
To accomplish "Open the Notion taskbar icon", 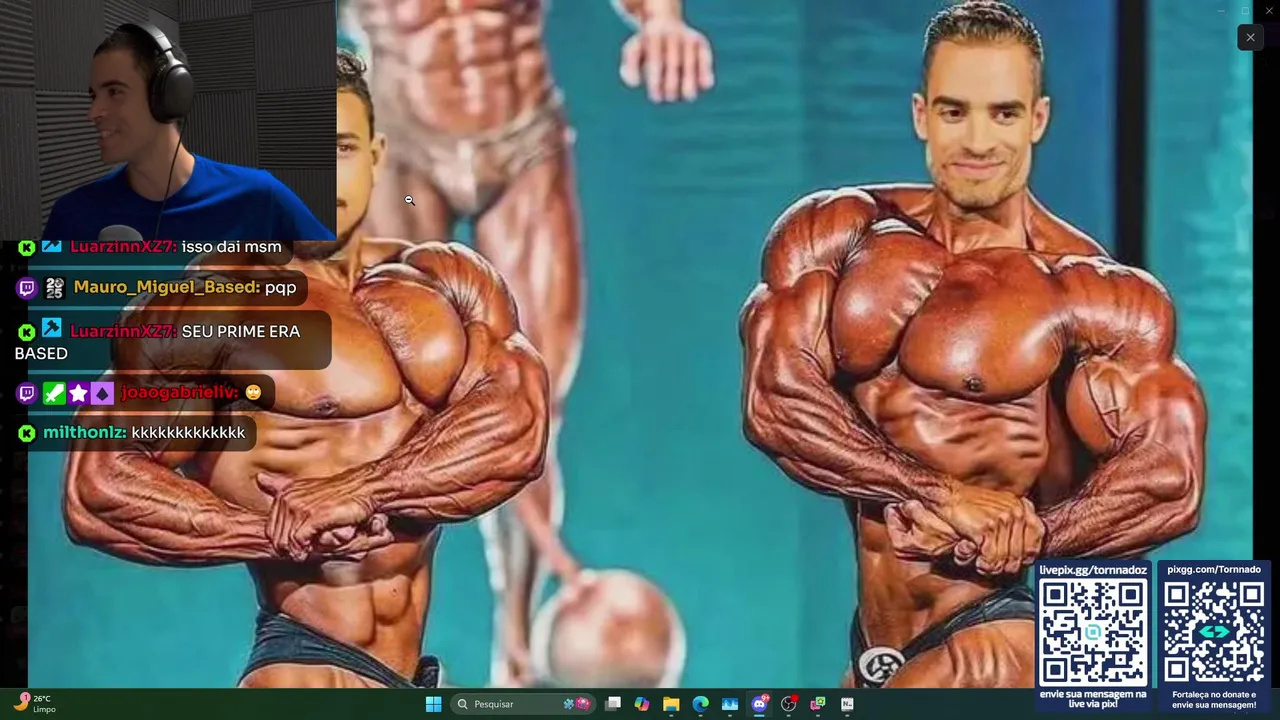I will 847,704.
